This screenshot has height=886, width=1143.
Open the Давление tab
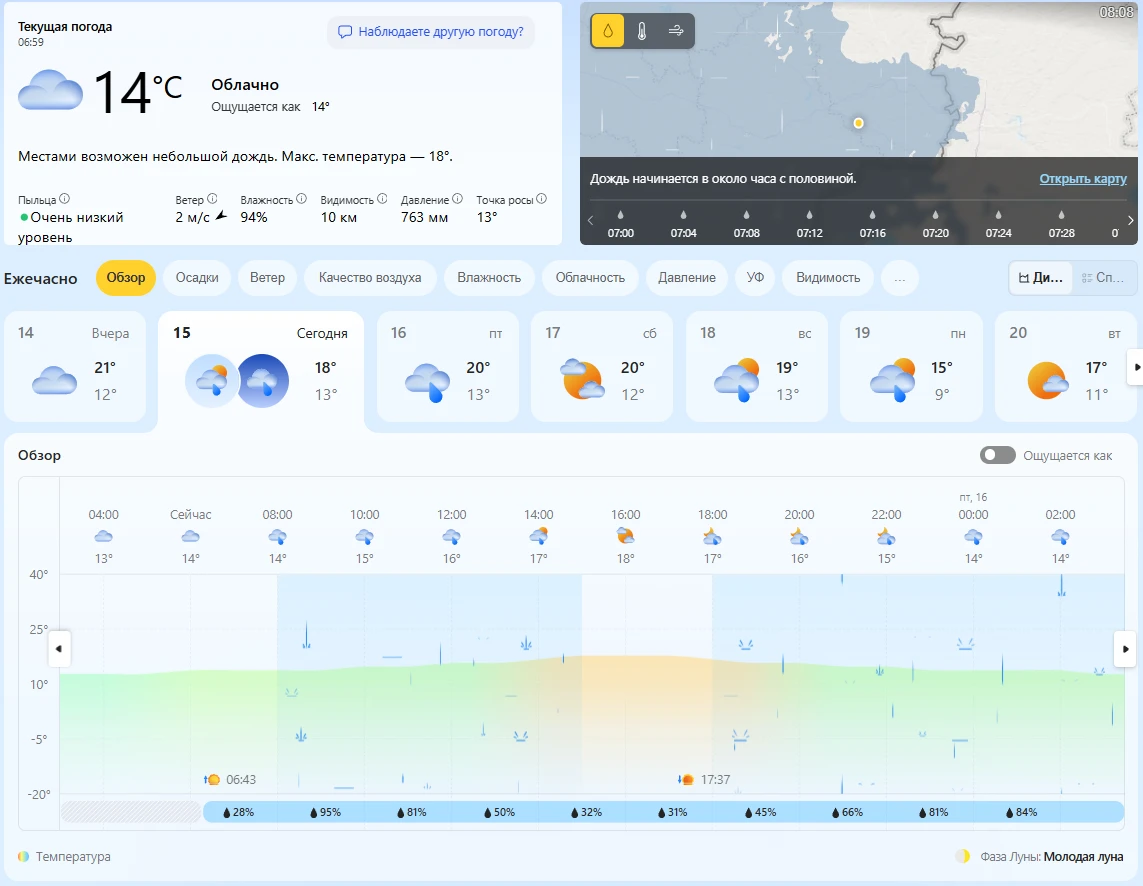[x=687, y=278]
